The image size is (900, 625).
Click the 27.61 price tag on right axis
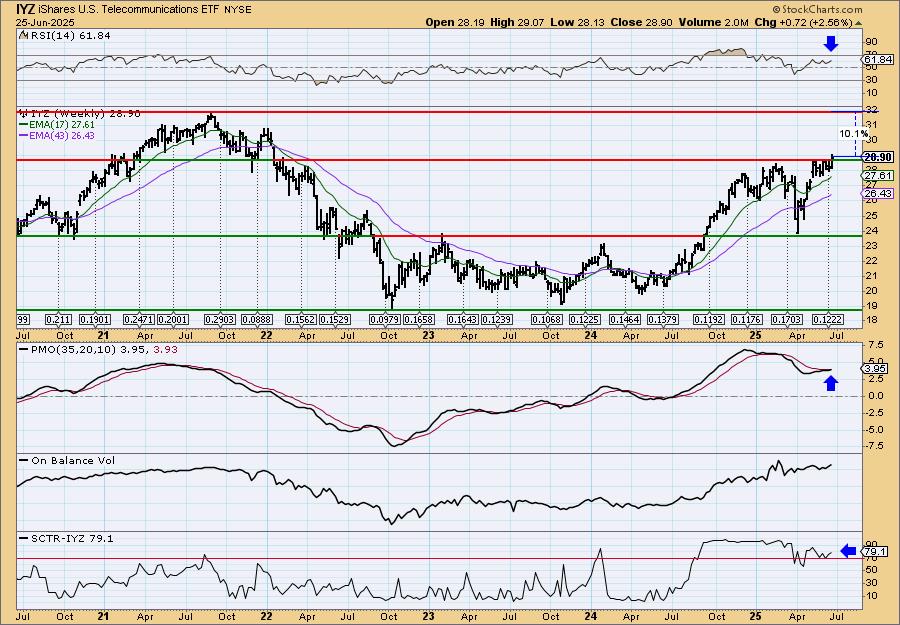point(878,176)
